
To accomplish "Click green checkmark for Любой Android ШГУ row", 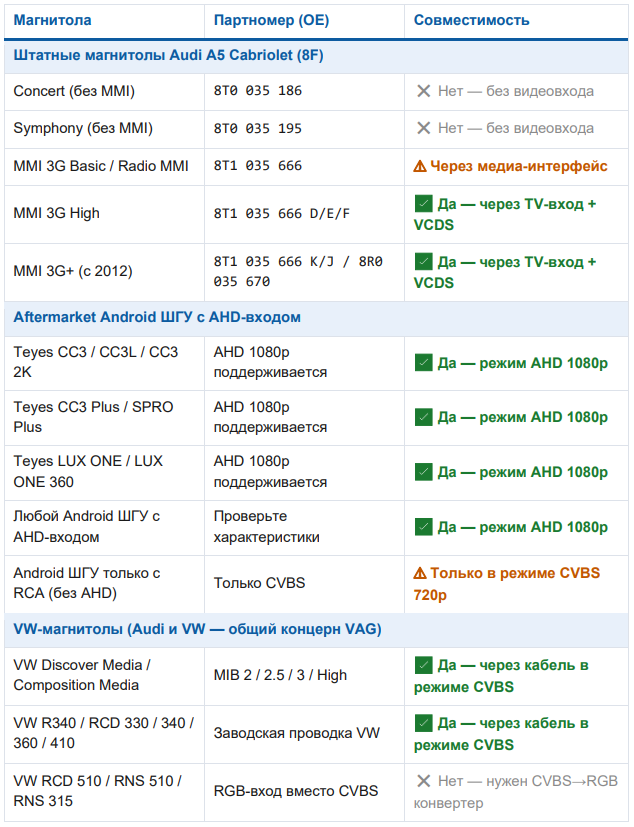I will pos(424,527).
